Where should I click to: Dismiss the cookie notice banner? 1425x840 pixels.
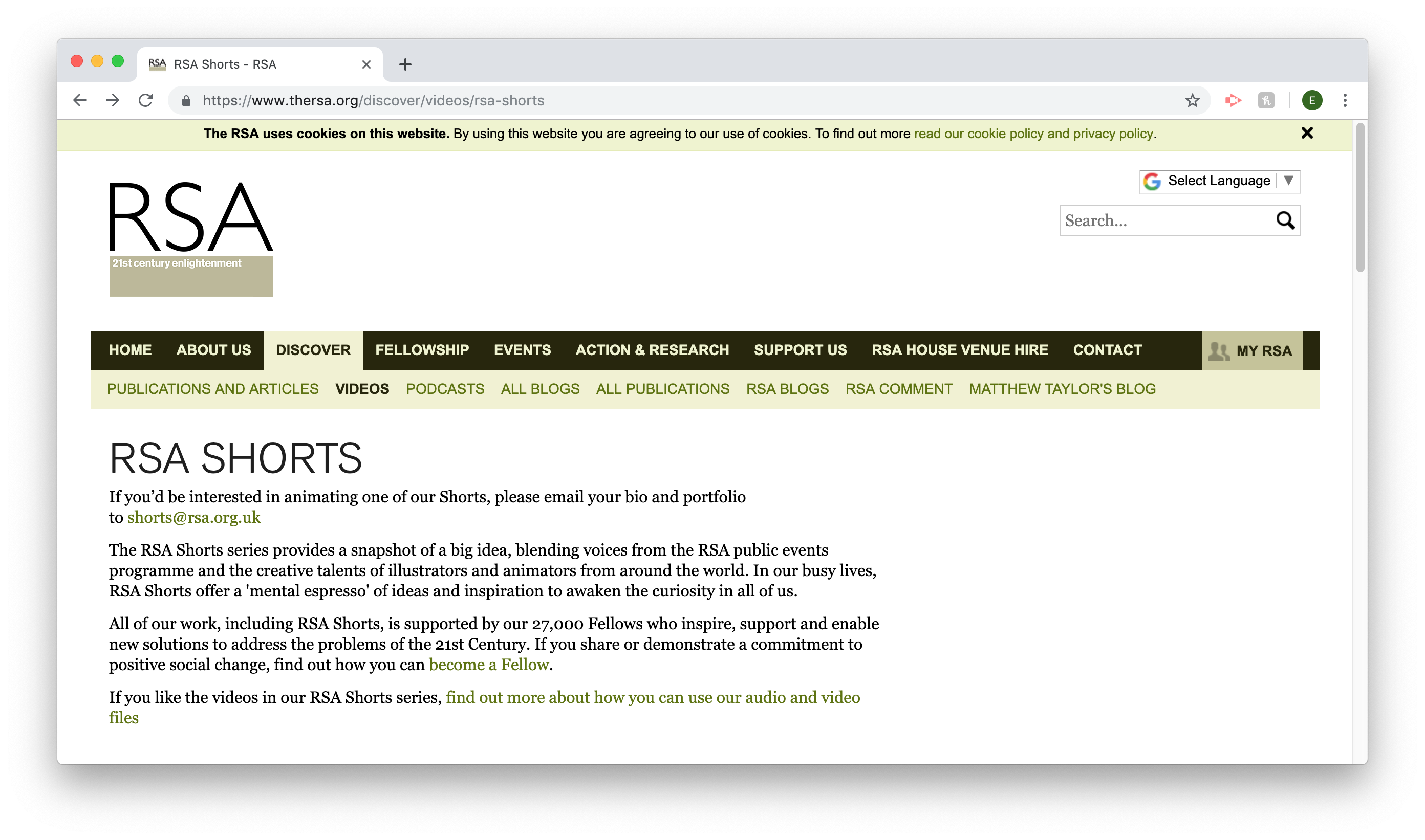coord(1307,133)
